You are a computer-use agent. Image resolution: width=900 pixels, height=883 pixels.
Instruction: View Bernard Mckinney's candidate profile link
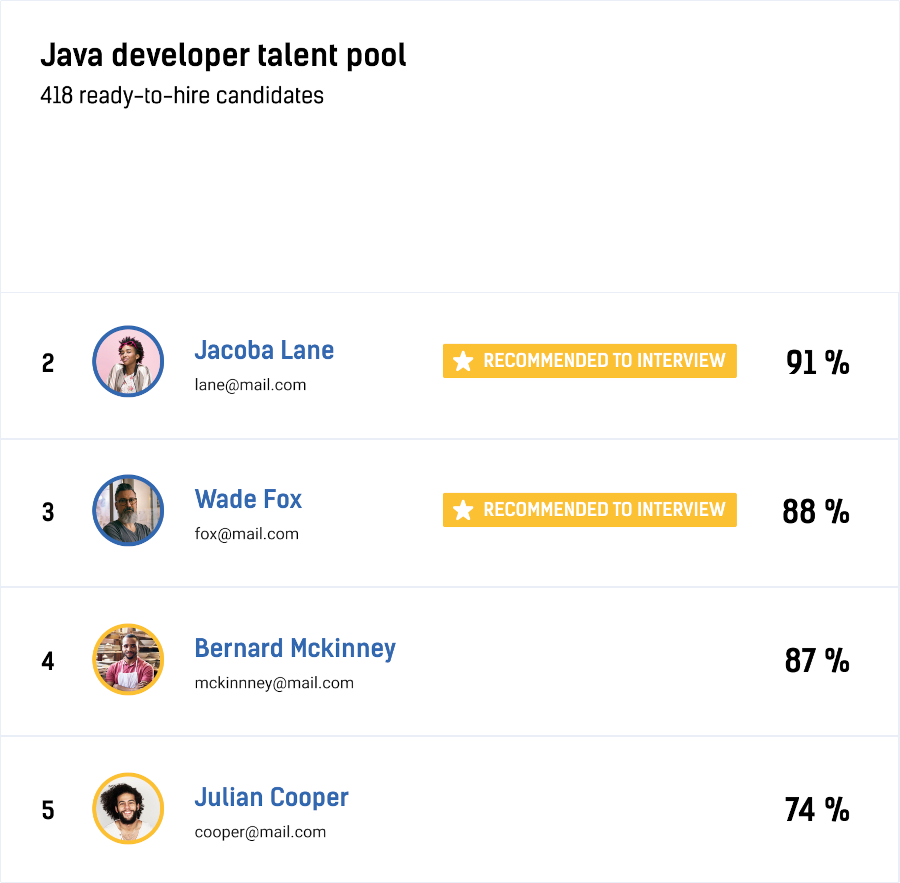click(x=295, y=648)
